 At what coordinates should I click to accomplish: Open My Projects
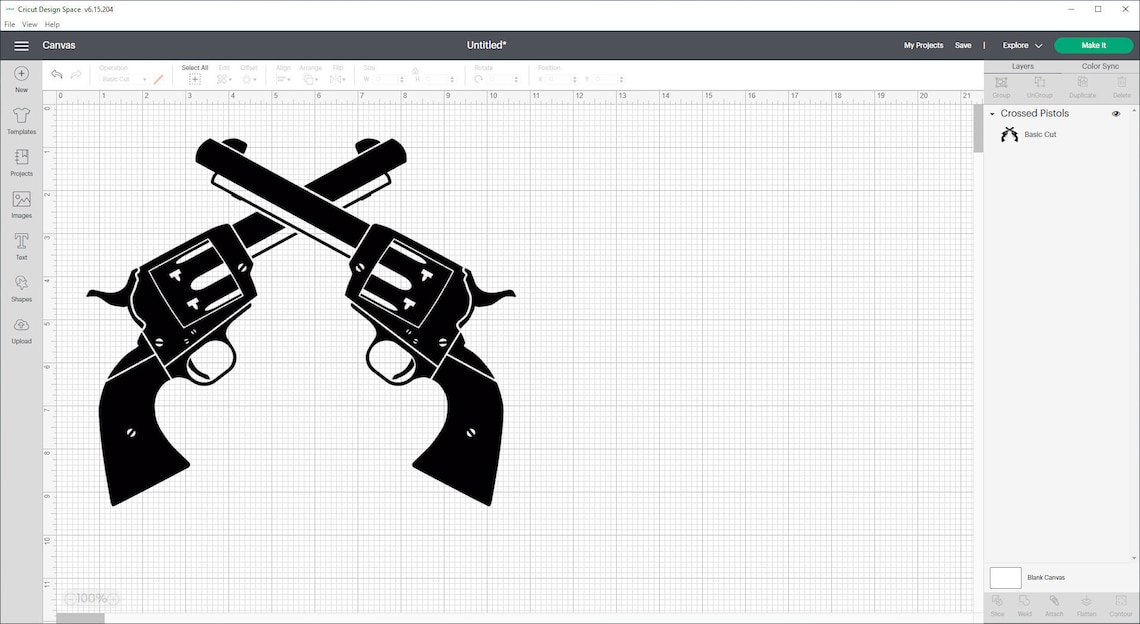click(923, 45)
